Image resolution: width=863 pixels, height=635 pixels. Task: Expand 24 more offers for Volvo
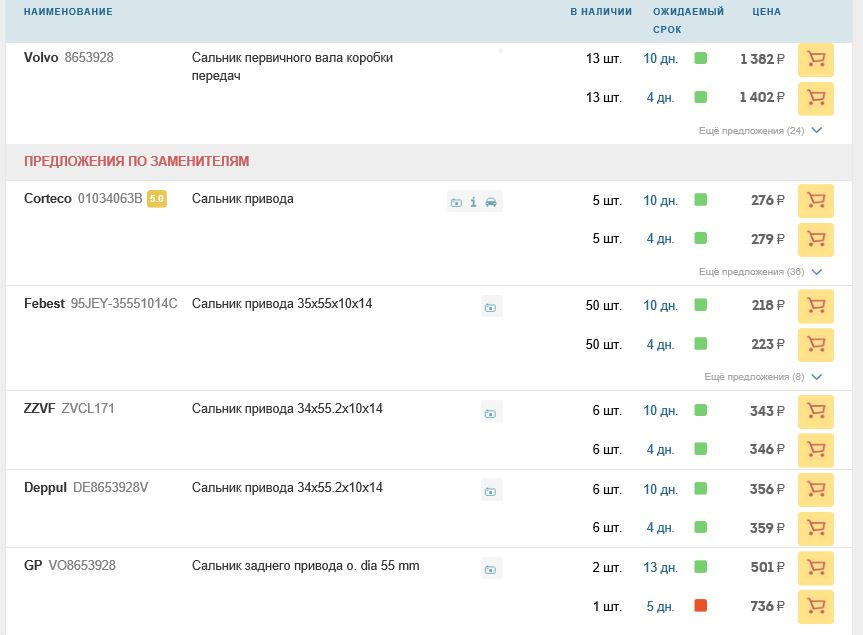(760, 131)
